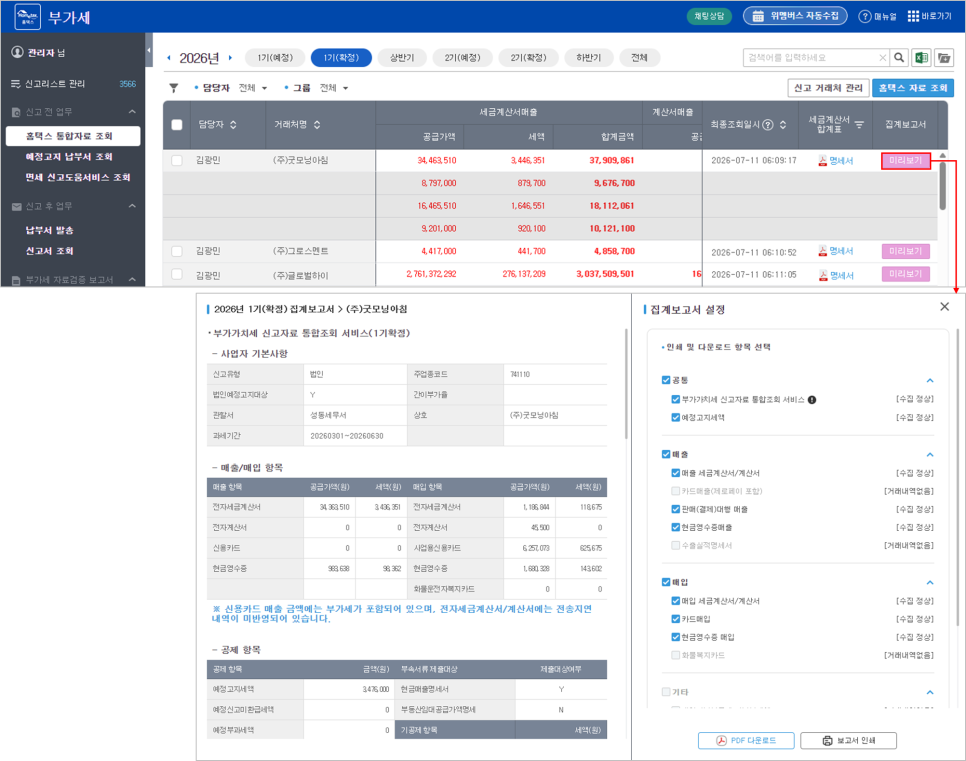Select all rows with header checkbox
Screen dimensions: 966x761
point(177,124)
